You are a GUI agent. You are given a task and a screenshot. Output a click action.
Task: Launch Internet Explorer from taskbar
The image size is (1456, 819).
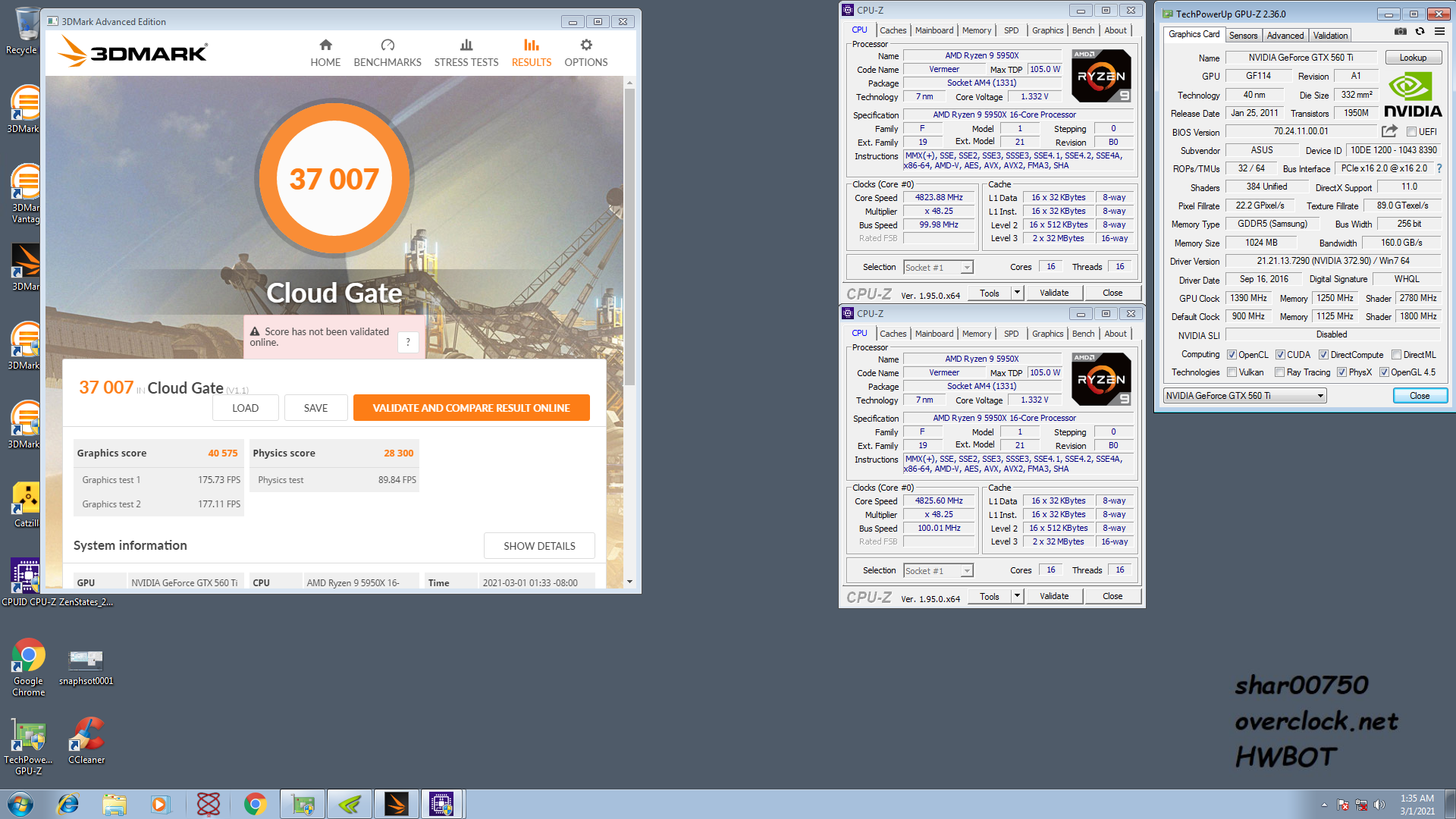[68, 804]
